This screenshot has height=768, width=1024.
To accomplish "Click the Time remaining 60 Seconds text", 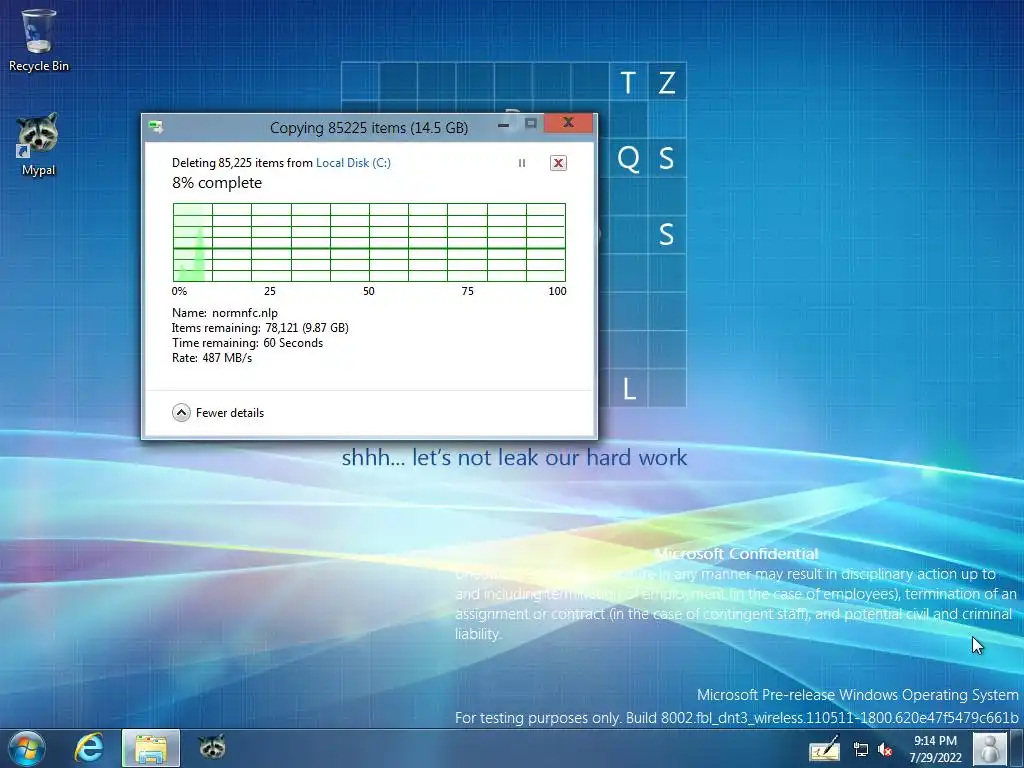I will click(248, 343).
